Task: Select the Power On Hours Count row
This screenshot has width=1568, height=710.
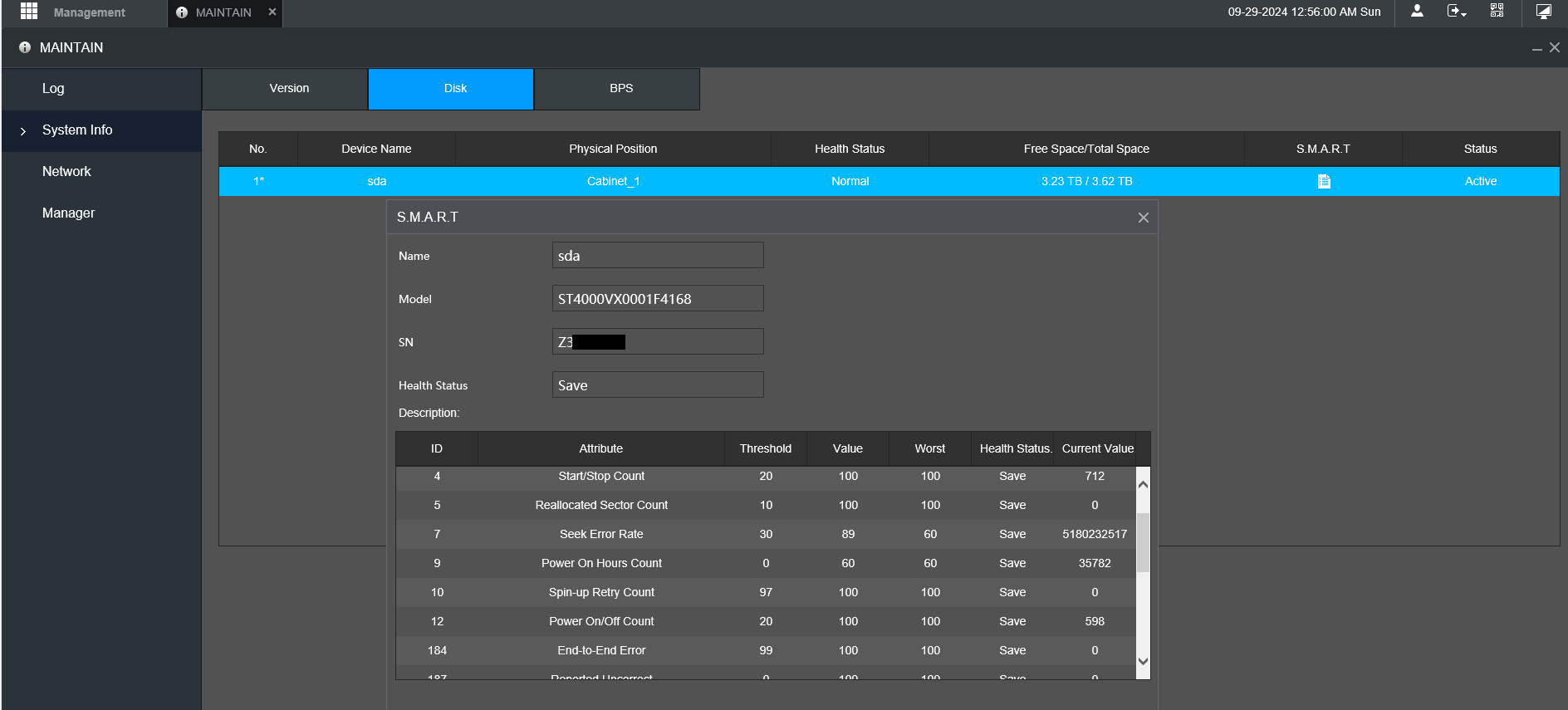Action: click(766, 563)
